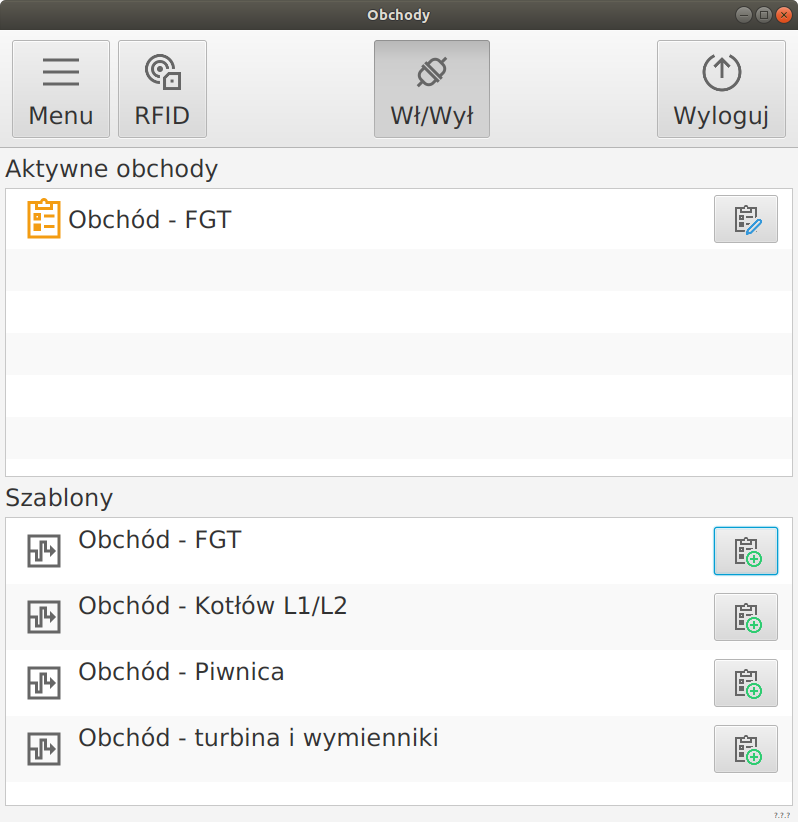Click the orange clipboard icon beside active Obchód - FGT

(43, 219)
